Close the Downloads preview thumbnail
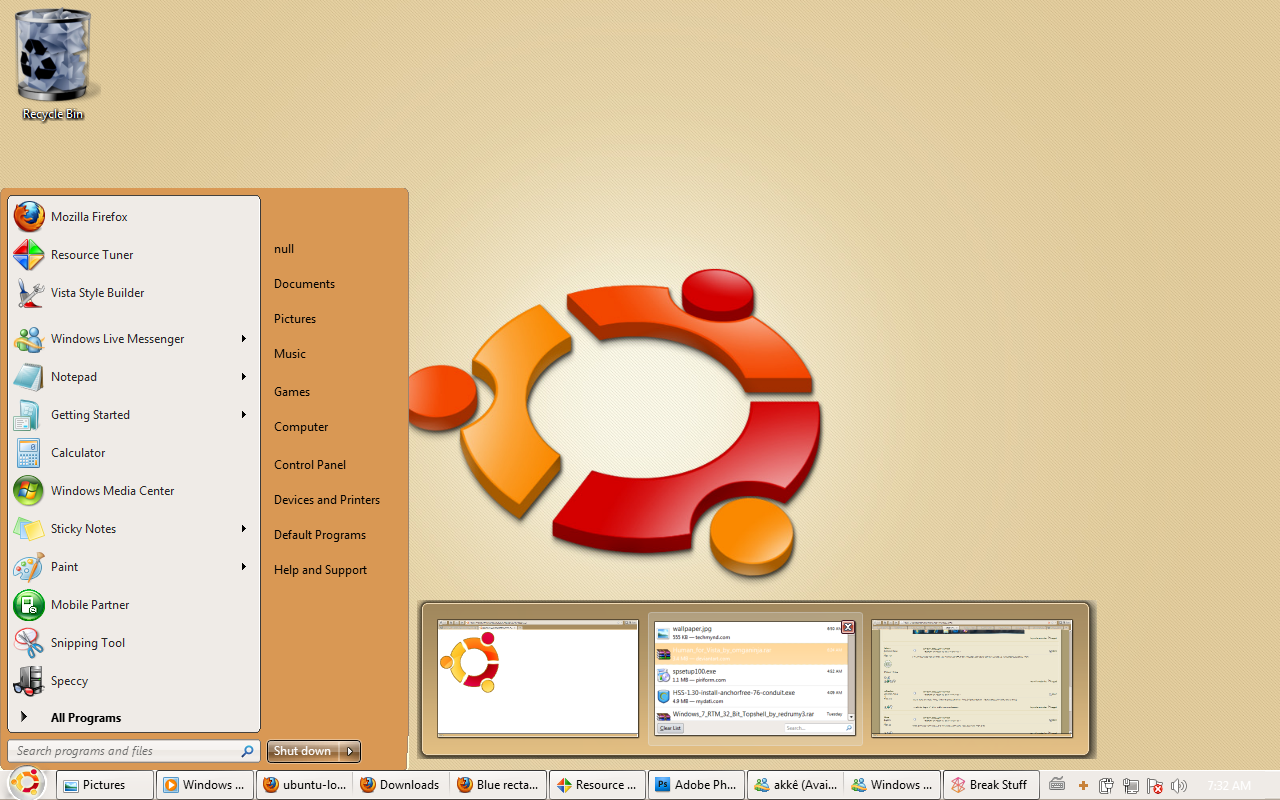The width and height of the screenshot is (1280, 800). coord(848,627)
